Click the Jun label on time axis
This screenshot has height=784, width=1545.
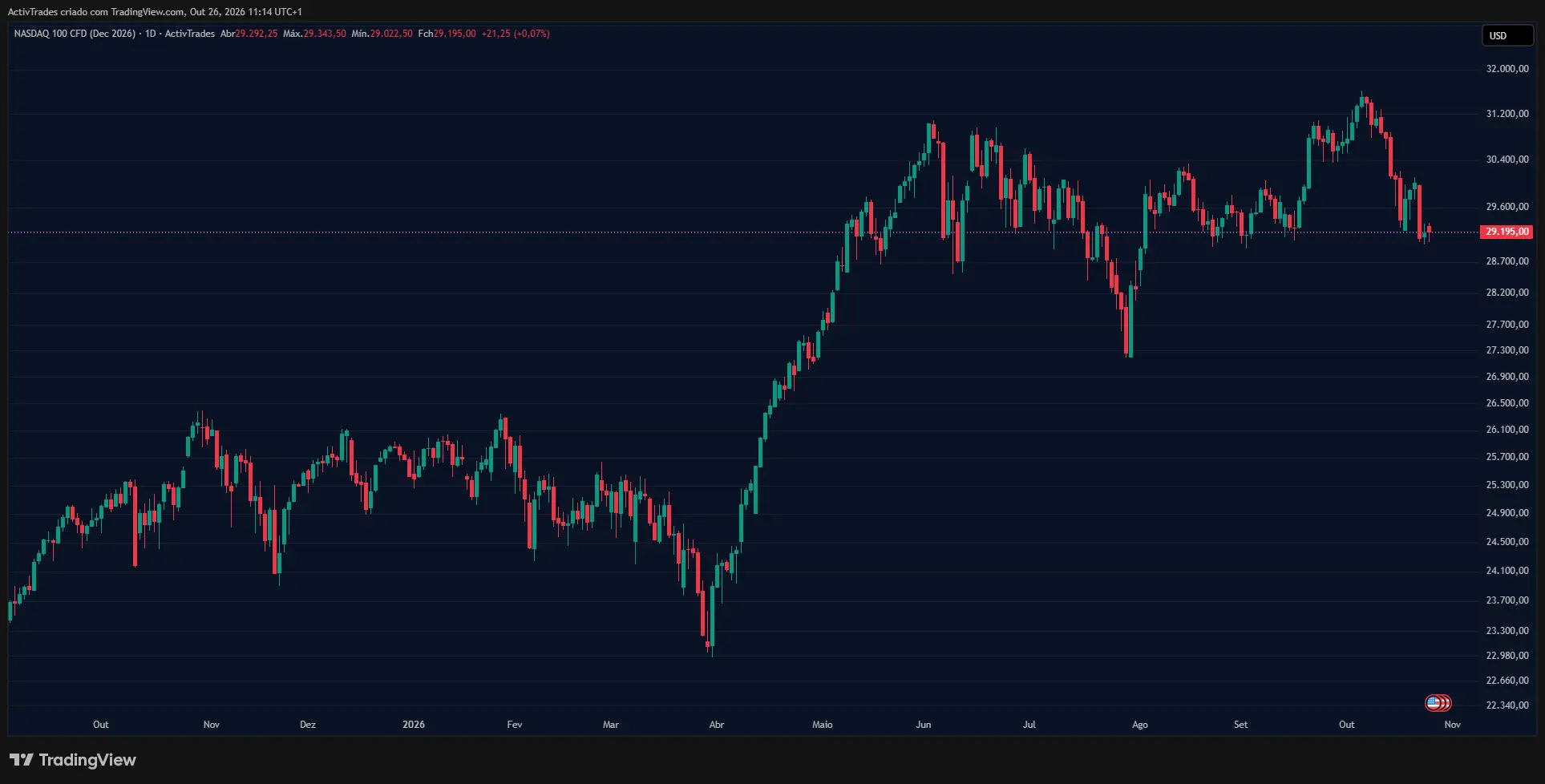[x=924, y=725]
